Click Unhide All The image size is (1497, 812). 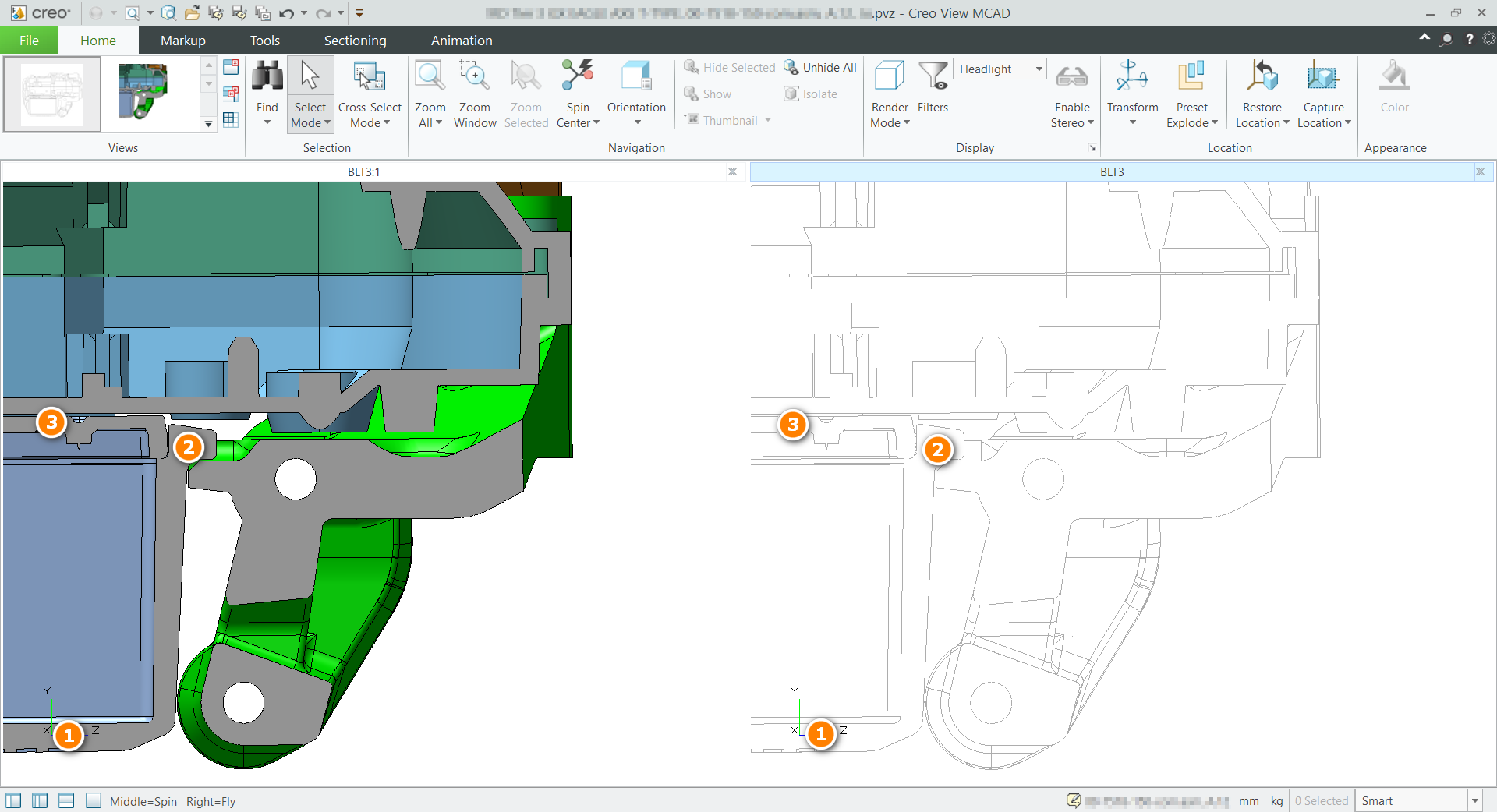(820, 67)
